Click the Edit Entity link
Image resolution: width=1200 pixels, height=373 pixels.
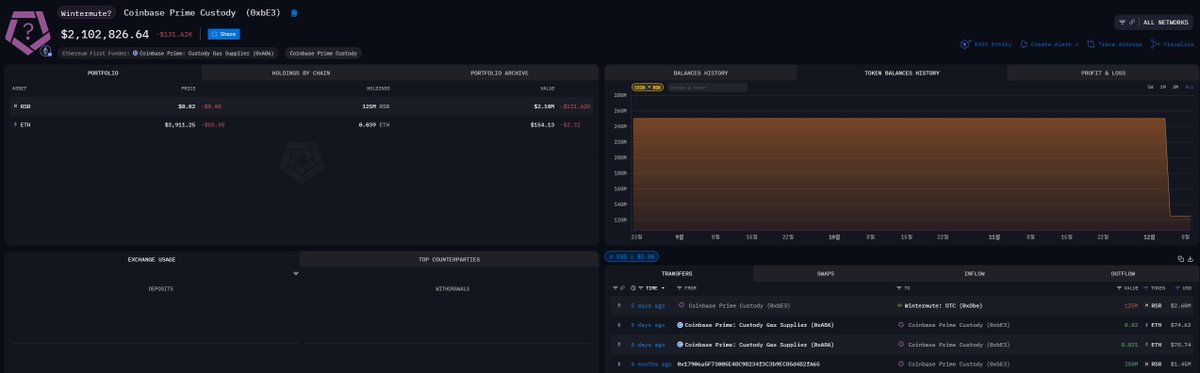[993, 44]
